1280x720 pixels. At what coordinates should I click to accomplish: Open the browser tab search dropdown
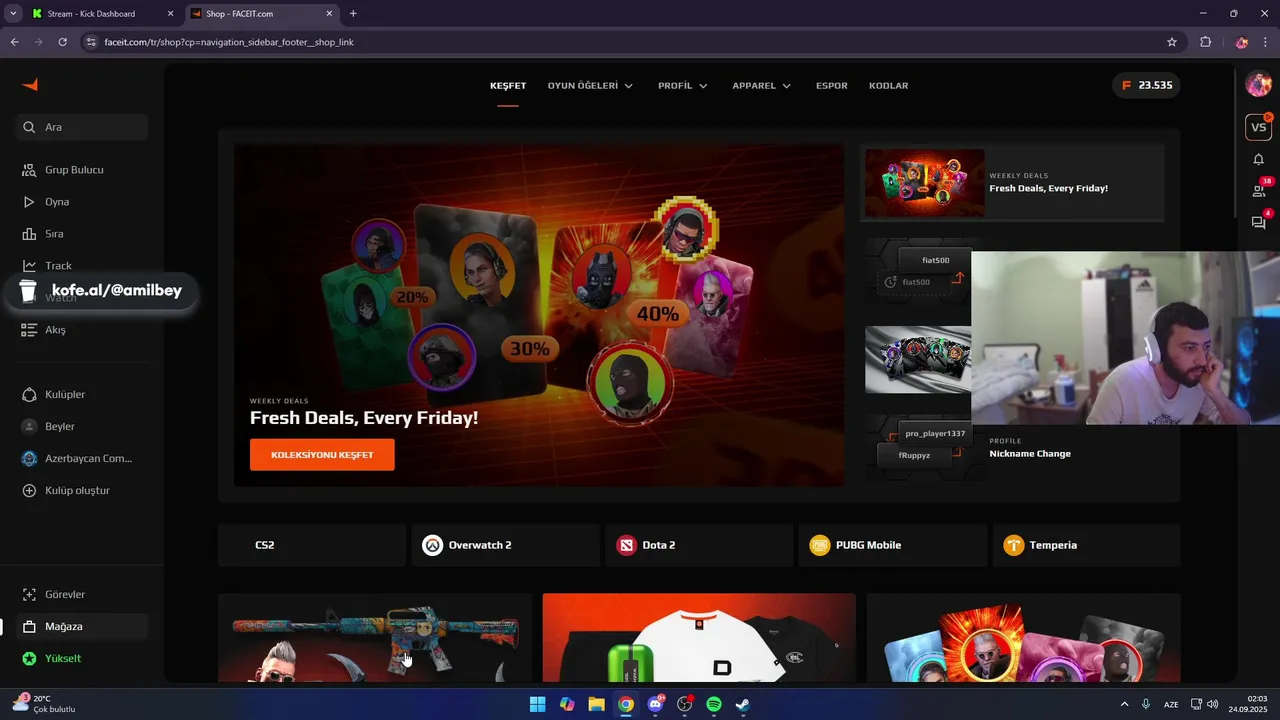(12, 14)
